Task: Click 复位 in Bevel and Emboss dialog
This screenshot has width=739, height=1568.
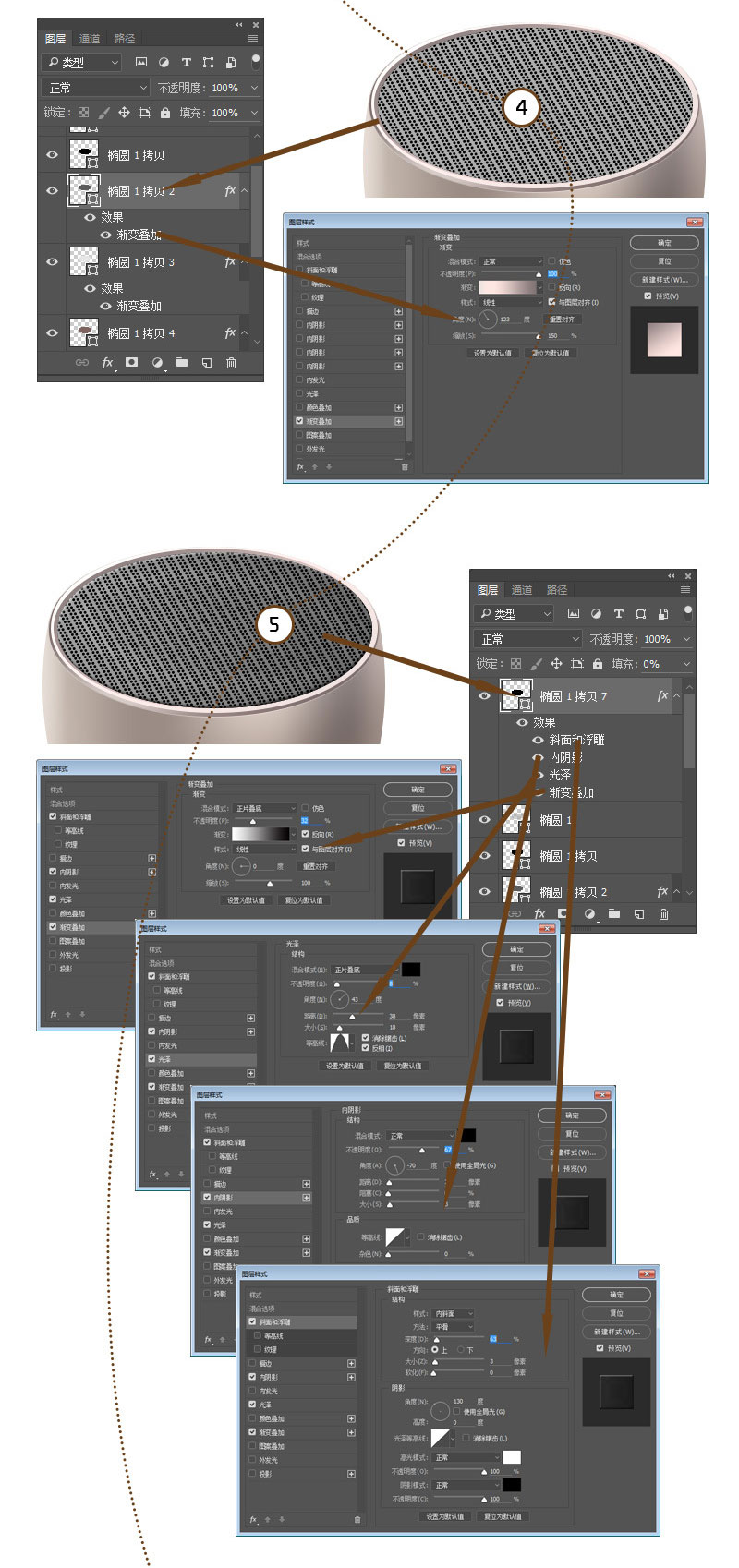Action: click(x=616, y=1313)
